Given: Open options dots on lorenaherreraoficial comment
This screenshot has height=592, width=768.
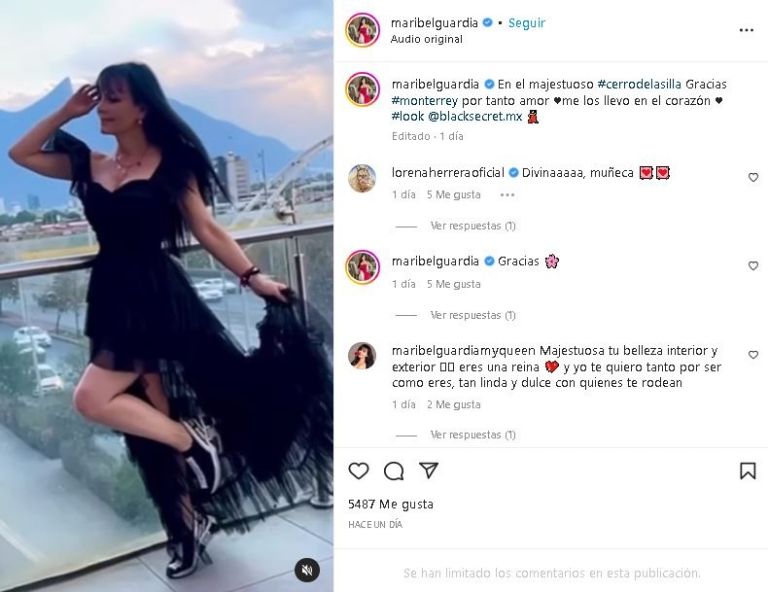Looking at the screenshot, I should click(507, 195).
